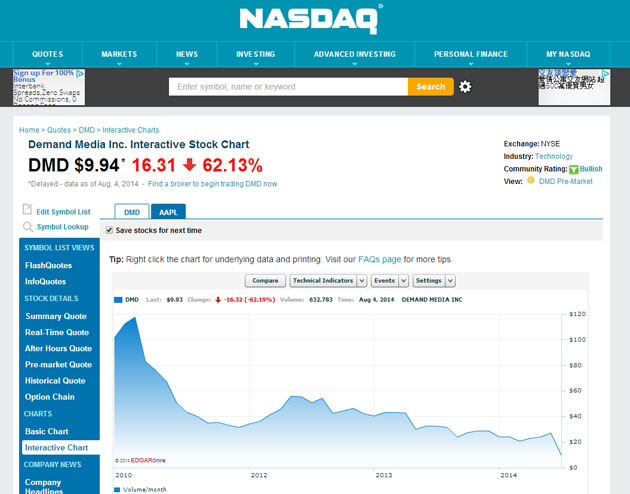Expand Technical Indicators dropdown arrow
This screenshot has width=630, height=494.
pyautogui.click(x=362, y=281)
